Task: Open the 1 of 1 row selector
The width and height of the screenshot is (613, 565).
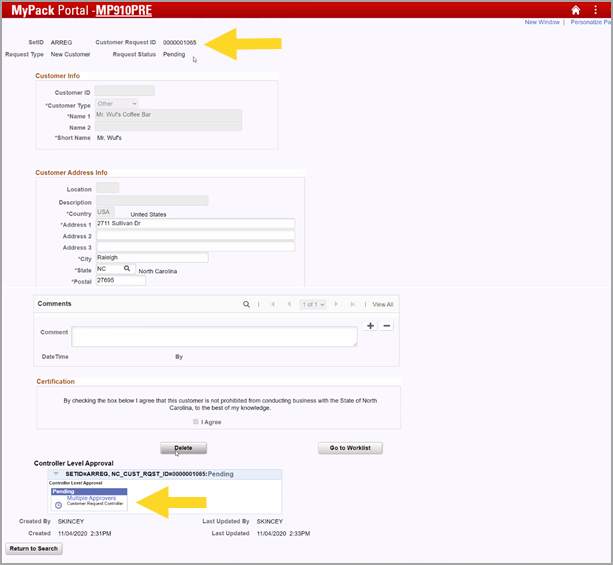Action: point(313,304)
